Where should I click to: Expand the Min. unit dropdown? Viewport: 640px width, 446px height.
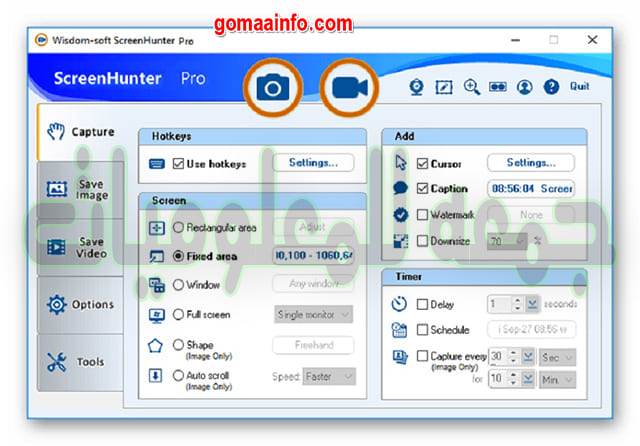557,380
